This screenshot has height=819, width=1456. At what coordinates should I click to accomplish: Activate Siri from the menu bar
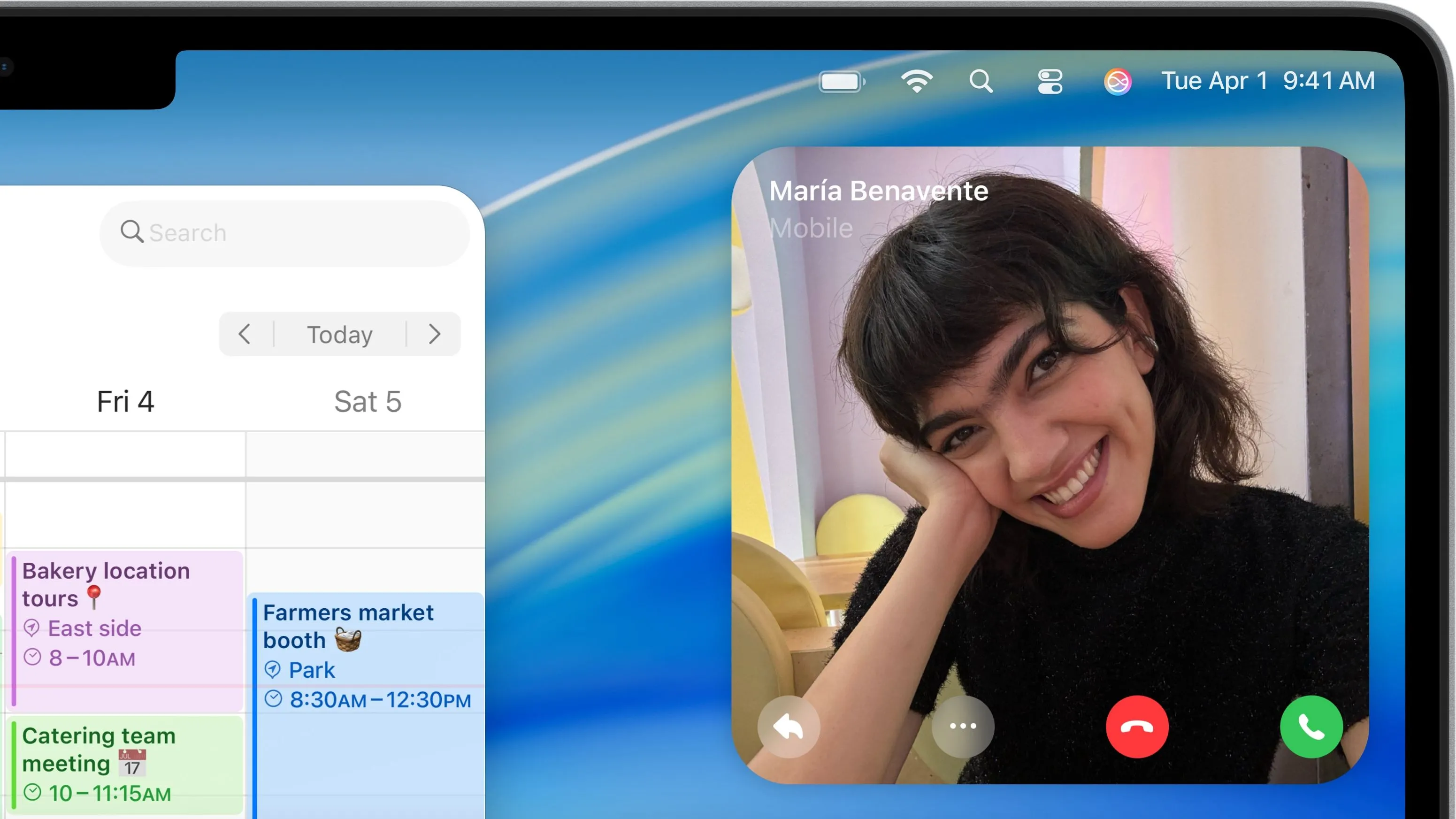[x=1118, y=81]
